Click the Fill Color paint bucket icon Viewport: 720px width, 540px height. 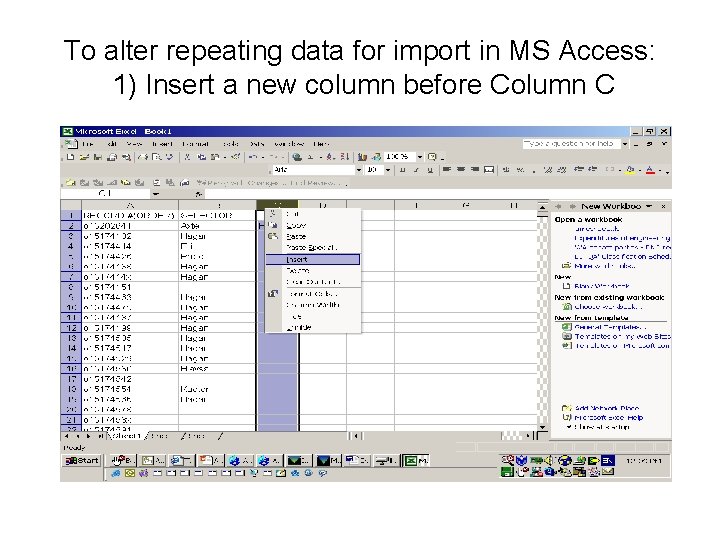630,170
